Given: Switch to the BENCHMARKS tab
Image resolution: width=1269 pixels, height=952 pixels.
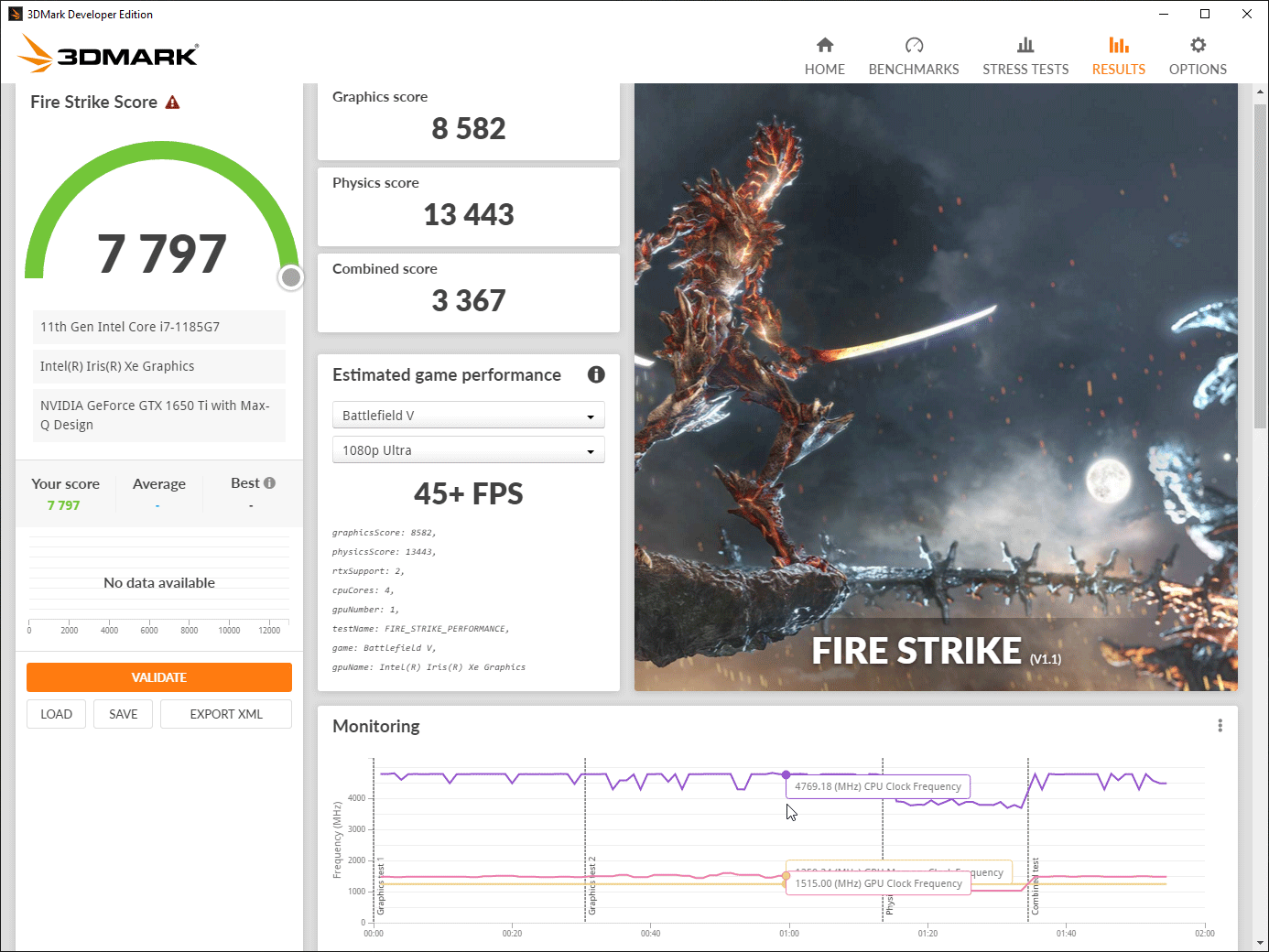Looking at the screenshot, I should (x=914, y=57).
